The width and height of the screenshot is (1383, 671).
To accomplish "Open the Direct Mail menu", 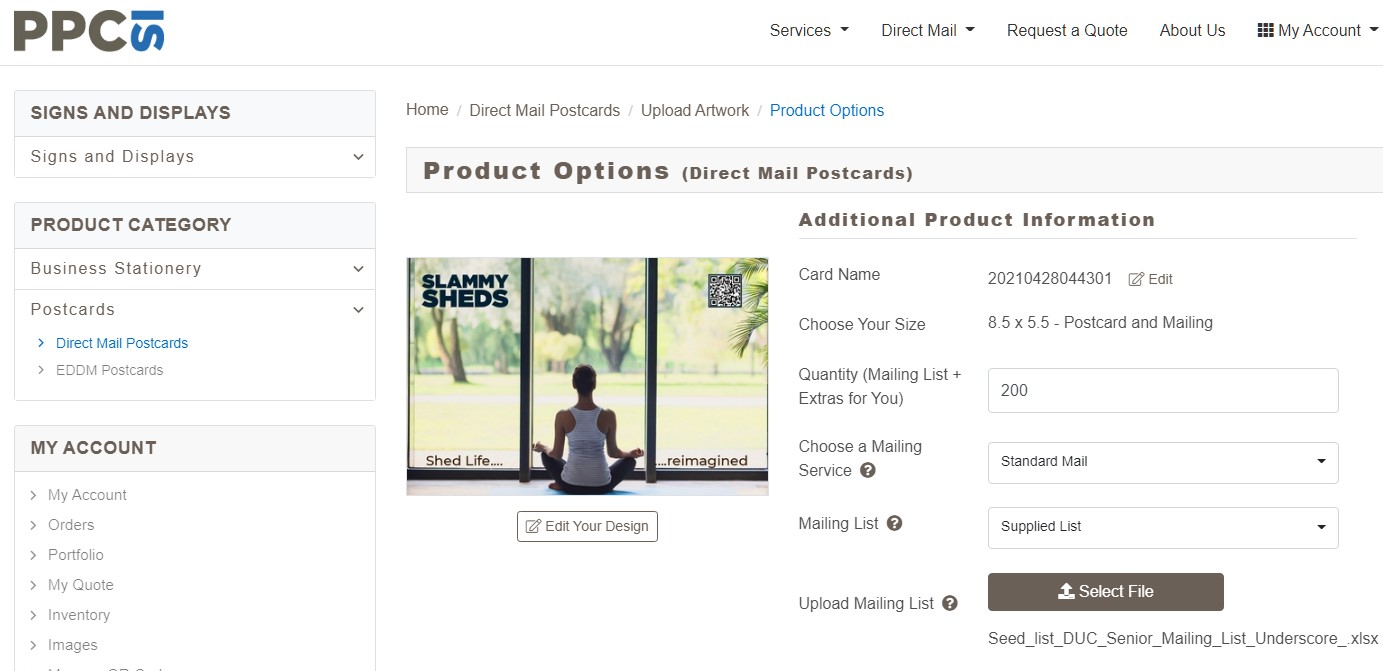I will (x=927, y=30).
